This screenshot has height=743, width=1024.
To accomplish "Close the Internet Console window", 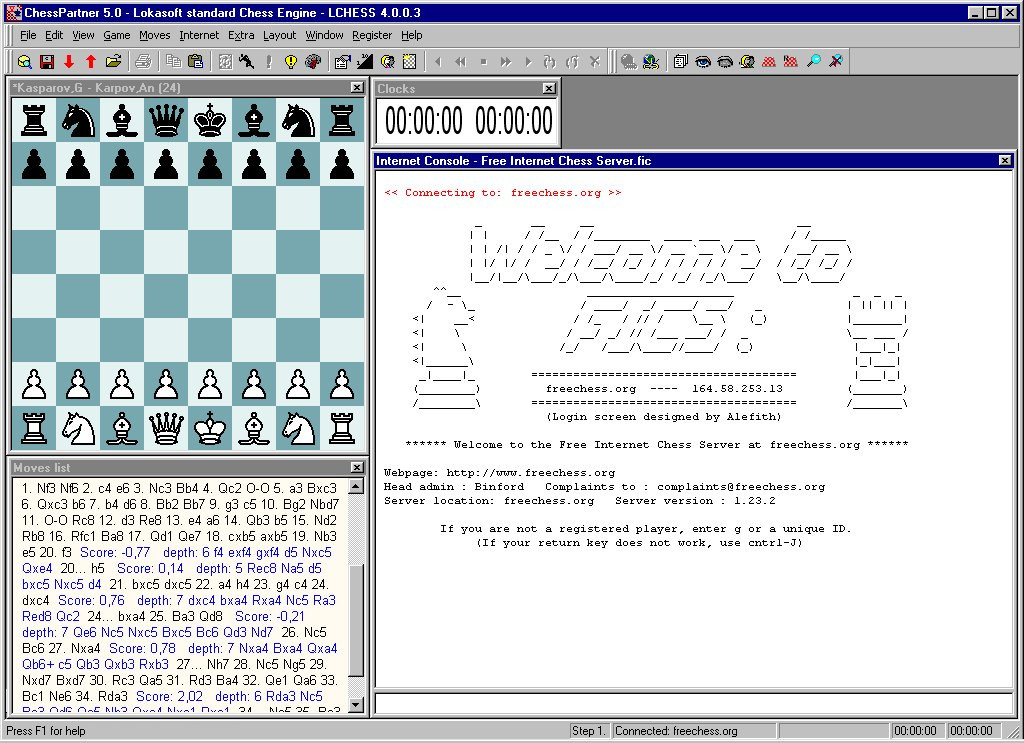I will [x=1005, y=161].
